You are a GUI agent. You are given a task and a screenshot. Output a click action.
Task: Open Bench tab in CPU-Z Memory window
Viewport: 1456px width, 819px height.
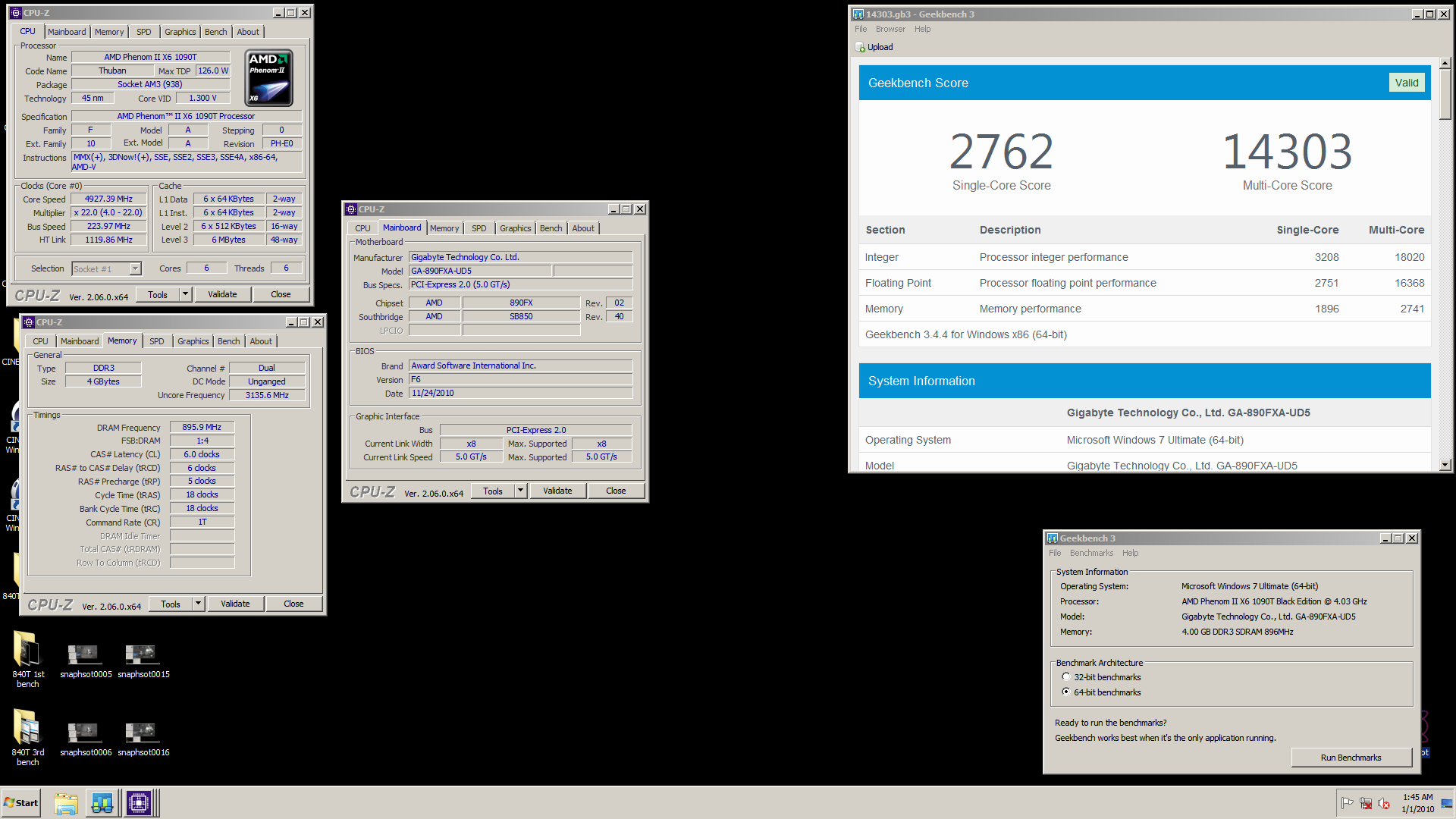228,341
